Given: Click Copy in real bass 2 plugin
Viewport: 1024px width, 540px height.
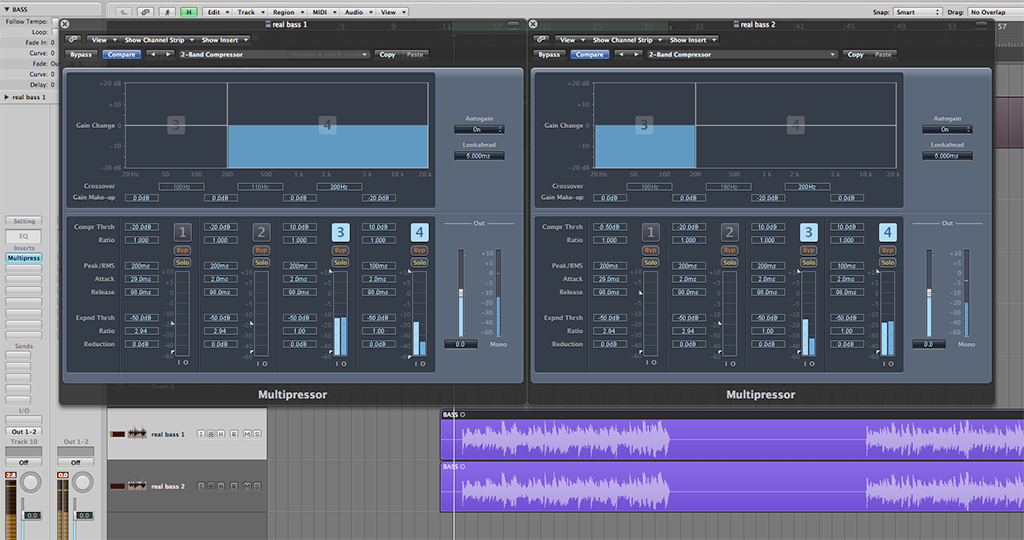Looking at the screenshot, I should (856, 54).
